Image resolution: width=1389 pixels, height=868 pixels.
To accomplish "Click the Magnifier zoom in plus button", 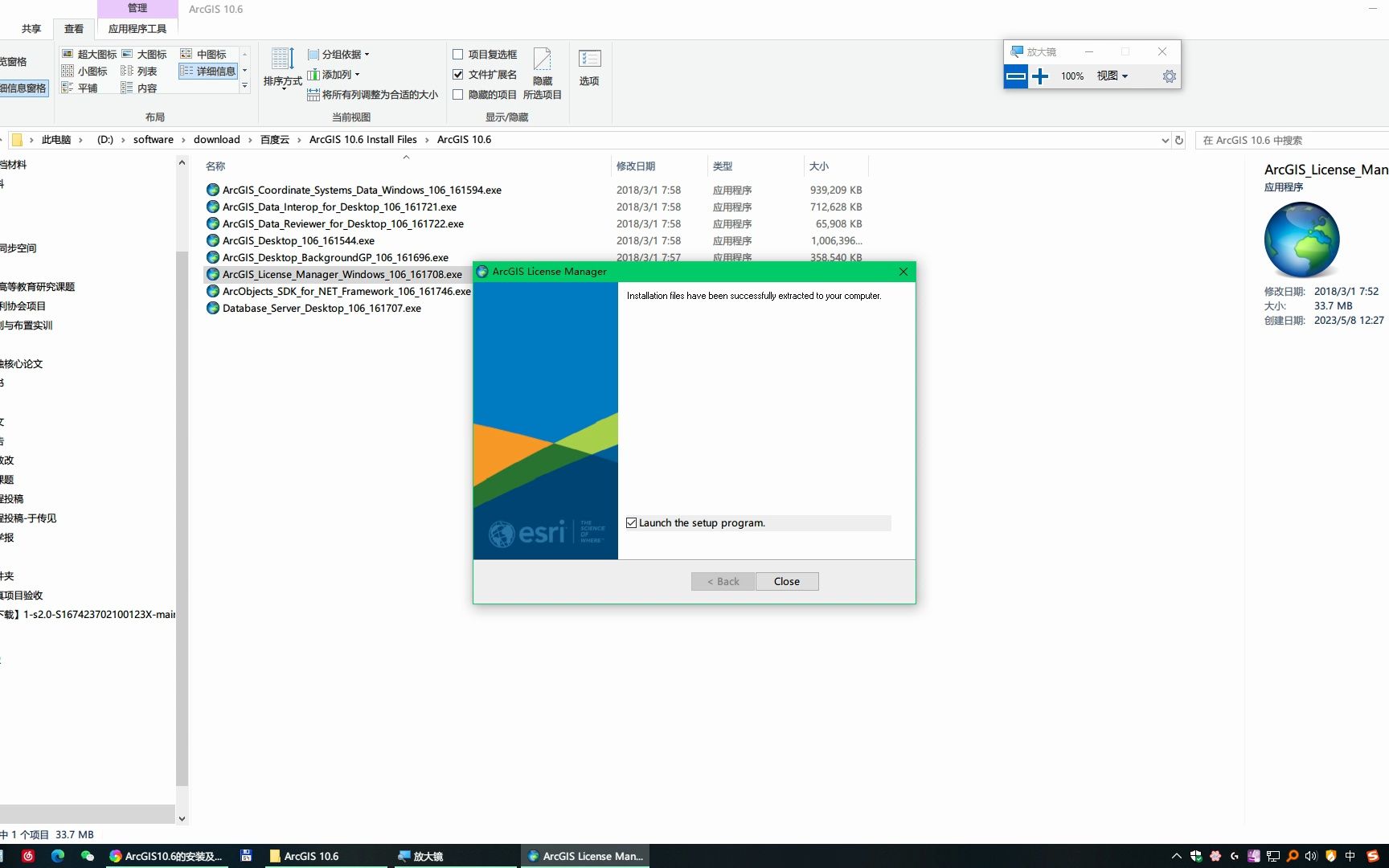I will point(1040,76).
